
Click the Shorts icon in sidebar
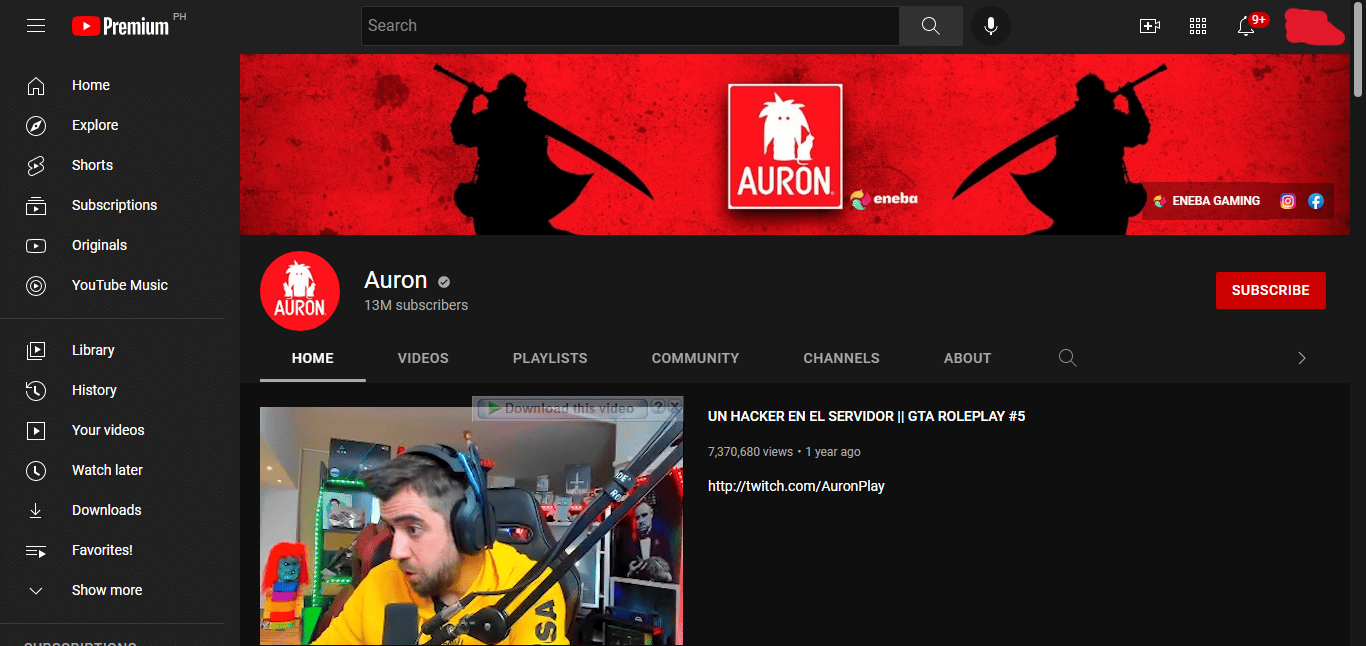(36, 166)
